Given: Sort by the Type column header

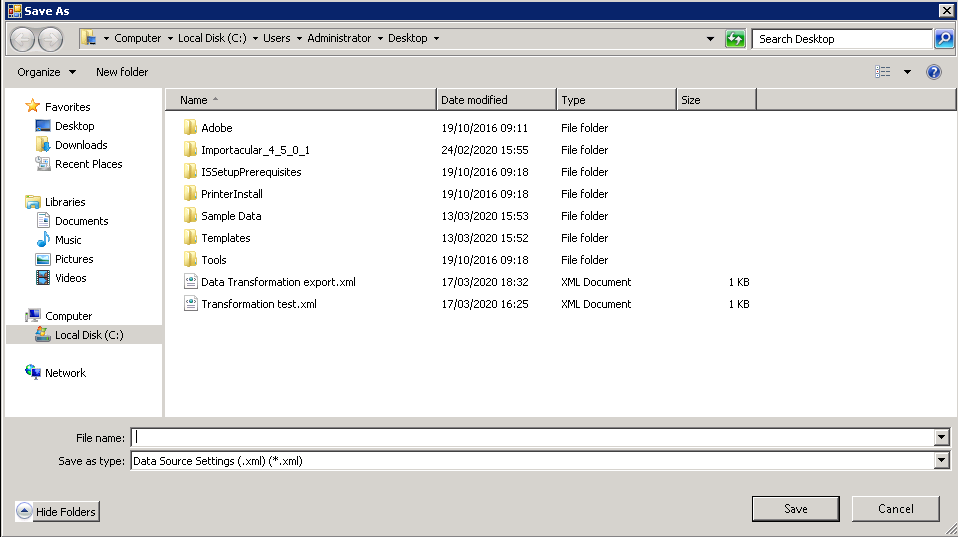Looking at the screenshot, I should coord(616,100).
